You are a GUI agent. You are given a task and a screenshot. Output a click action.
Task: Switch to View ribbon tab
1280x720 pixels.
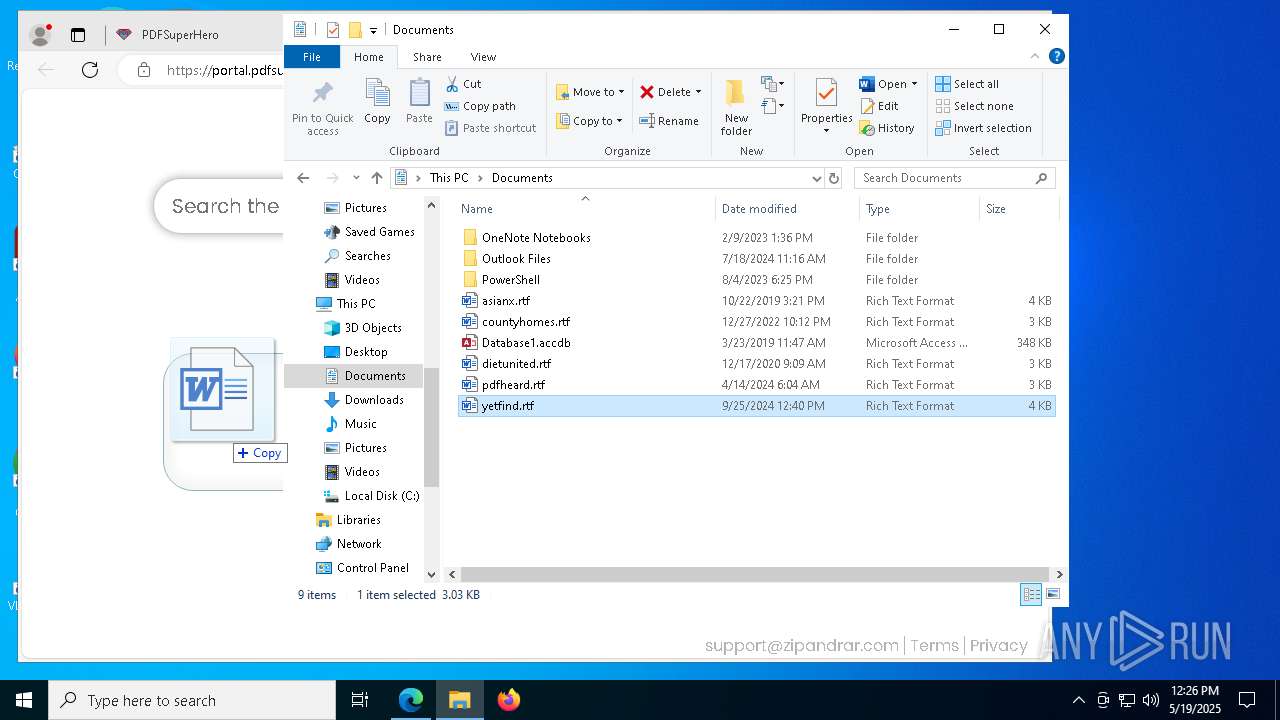tap(483, 57)
